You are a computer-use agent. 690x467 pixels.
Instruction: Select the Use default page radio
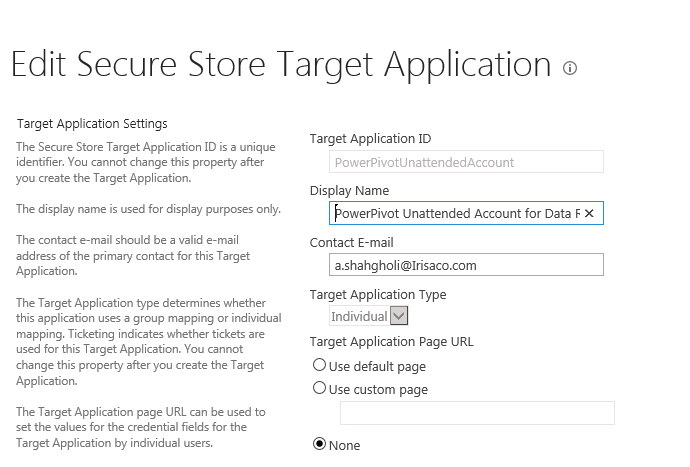[x=319, y=365]
